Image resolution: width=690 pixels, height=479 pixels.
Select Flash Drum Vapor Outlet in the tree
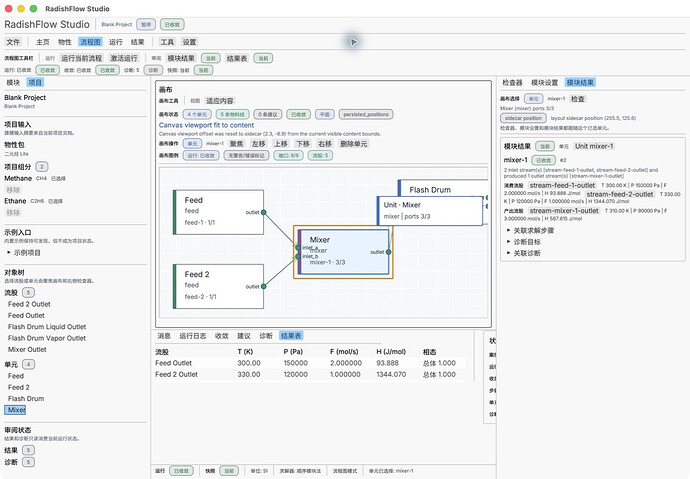pyautogui.click(x=47, y=338)
